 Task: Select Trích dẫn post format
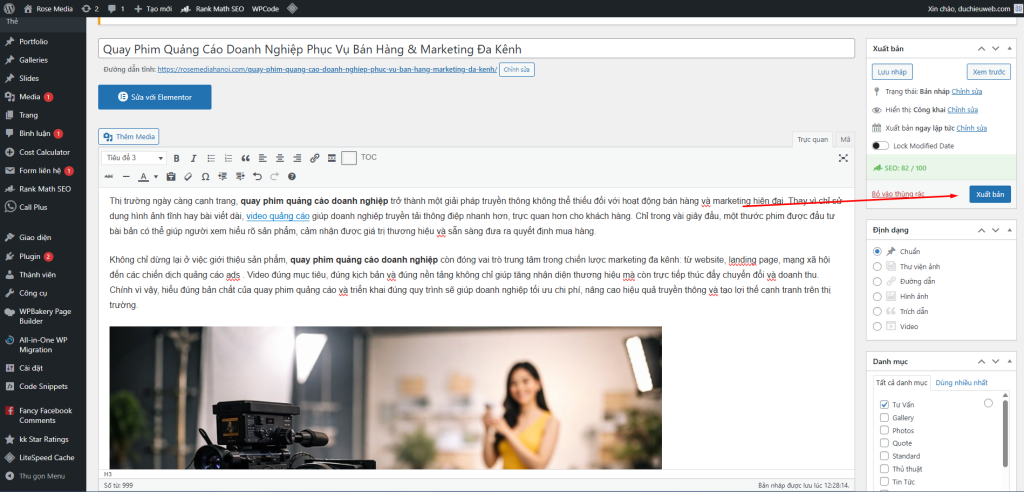pyautogui.click(x=876, y=311)
